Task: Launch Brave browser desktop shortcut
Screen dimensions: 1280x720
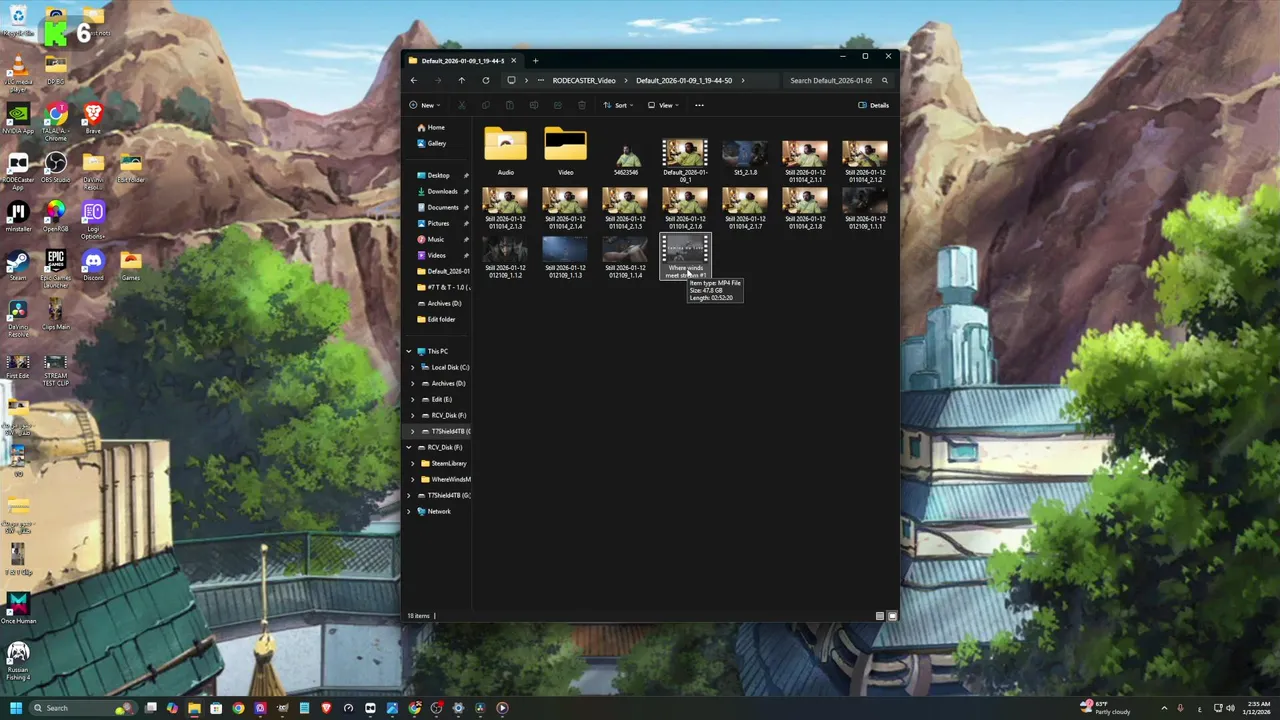Action: coord(93,118)
